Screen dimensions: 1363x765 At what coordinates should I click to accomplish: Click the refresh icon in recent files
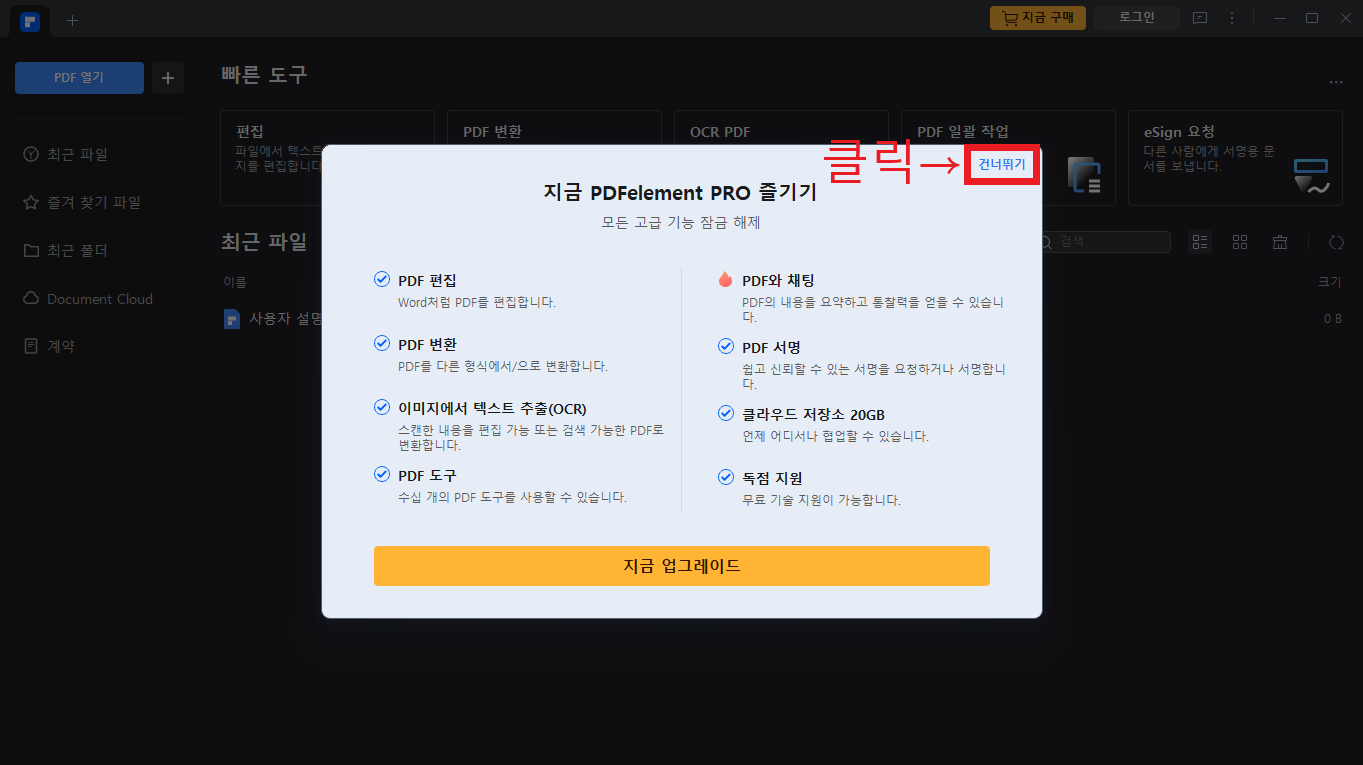coord(1336,242)
